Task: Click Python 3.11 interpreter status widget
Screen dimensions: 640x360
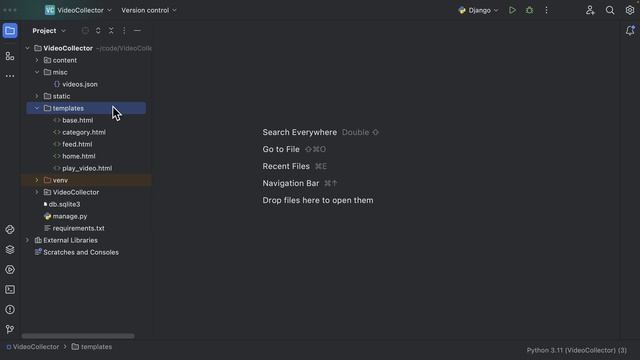Action: click(577, 350)
